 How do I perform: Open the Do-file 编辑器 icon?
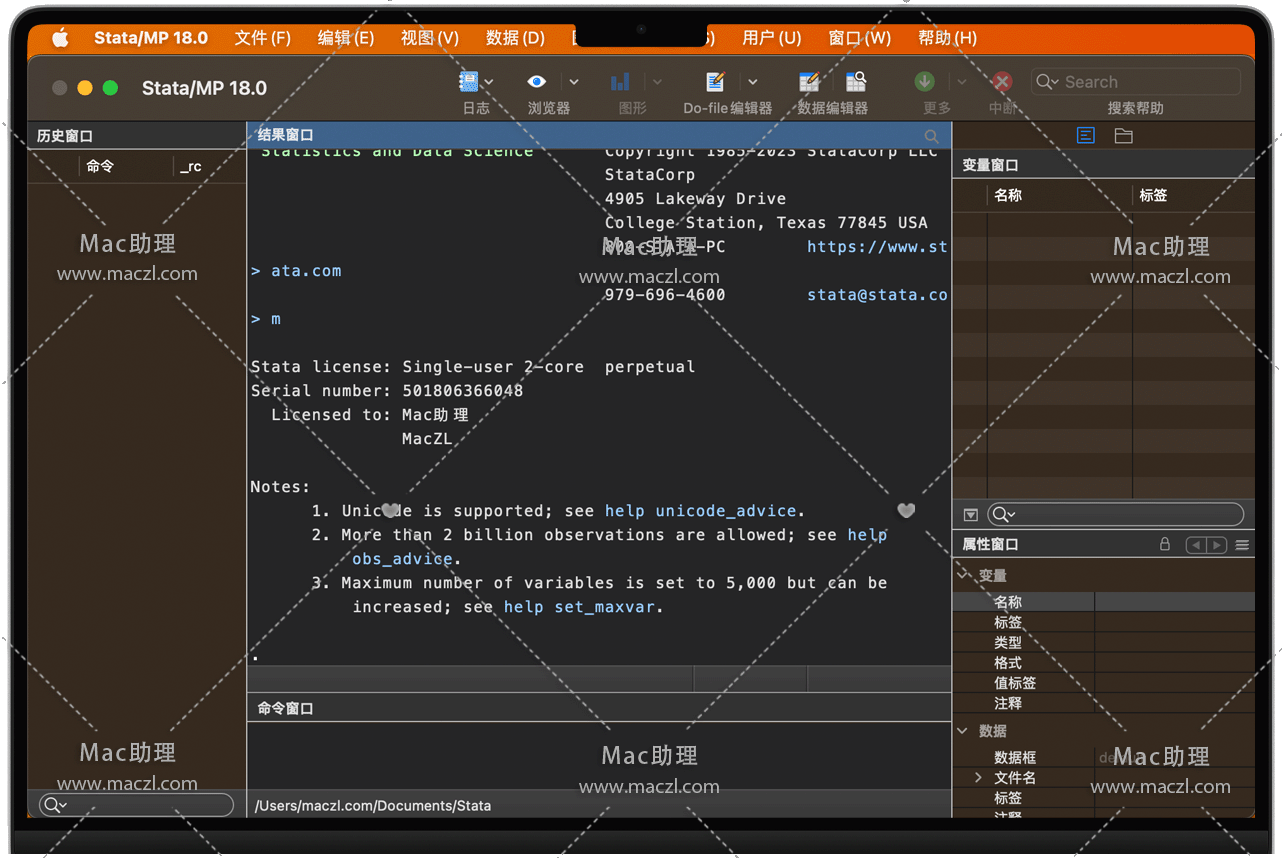pos(715,82)
